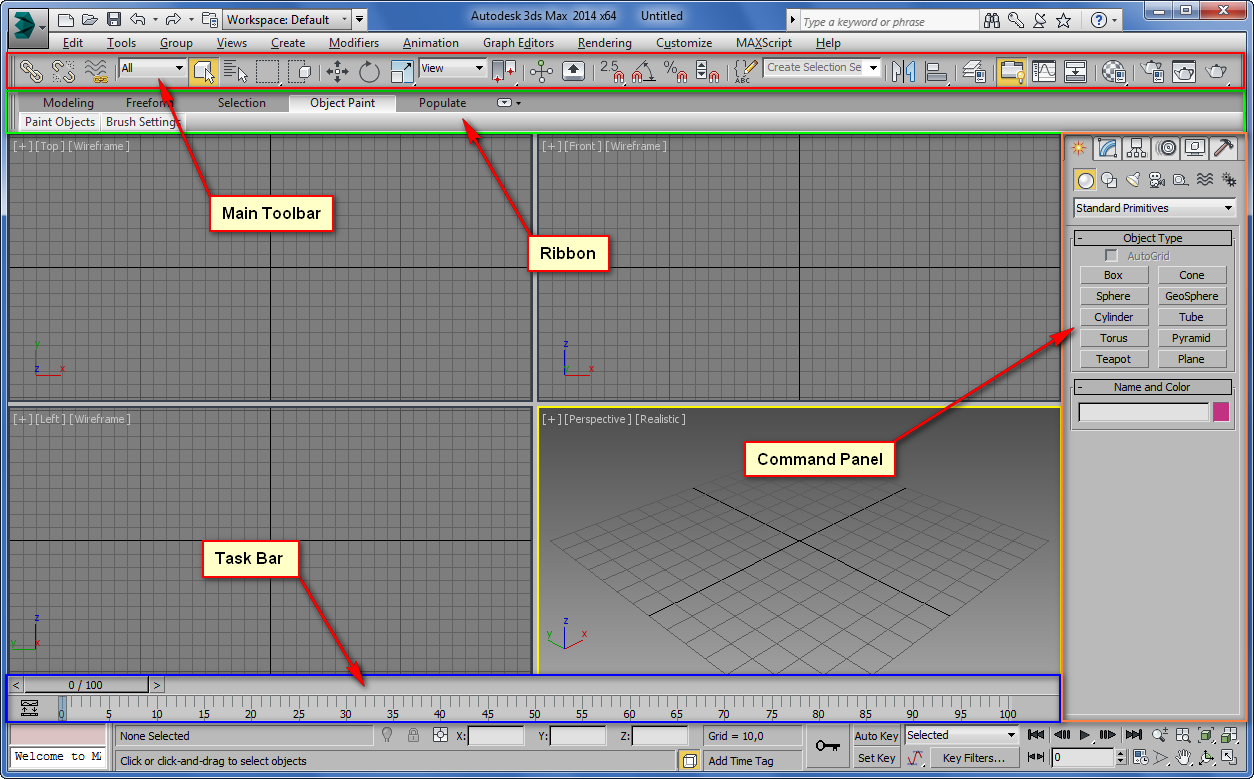Click the Set Key button
Screen dimensions: 1254x779
[x=876, y=758]
